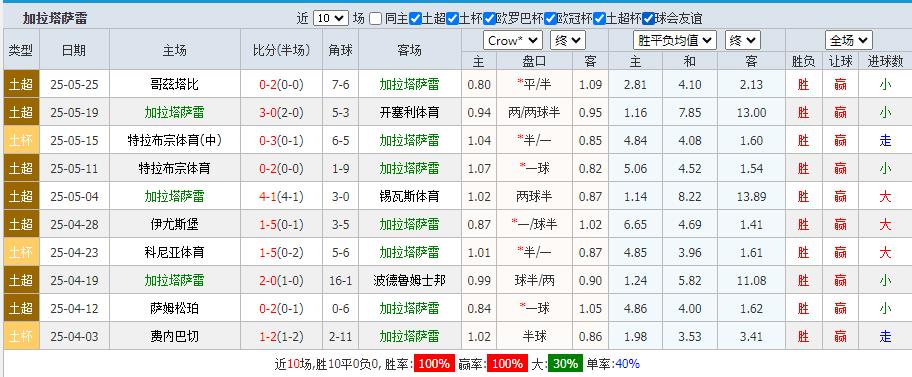
Task: Open home team 贵内巴切 link
Action: [174, 336]
